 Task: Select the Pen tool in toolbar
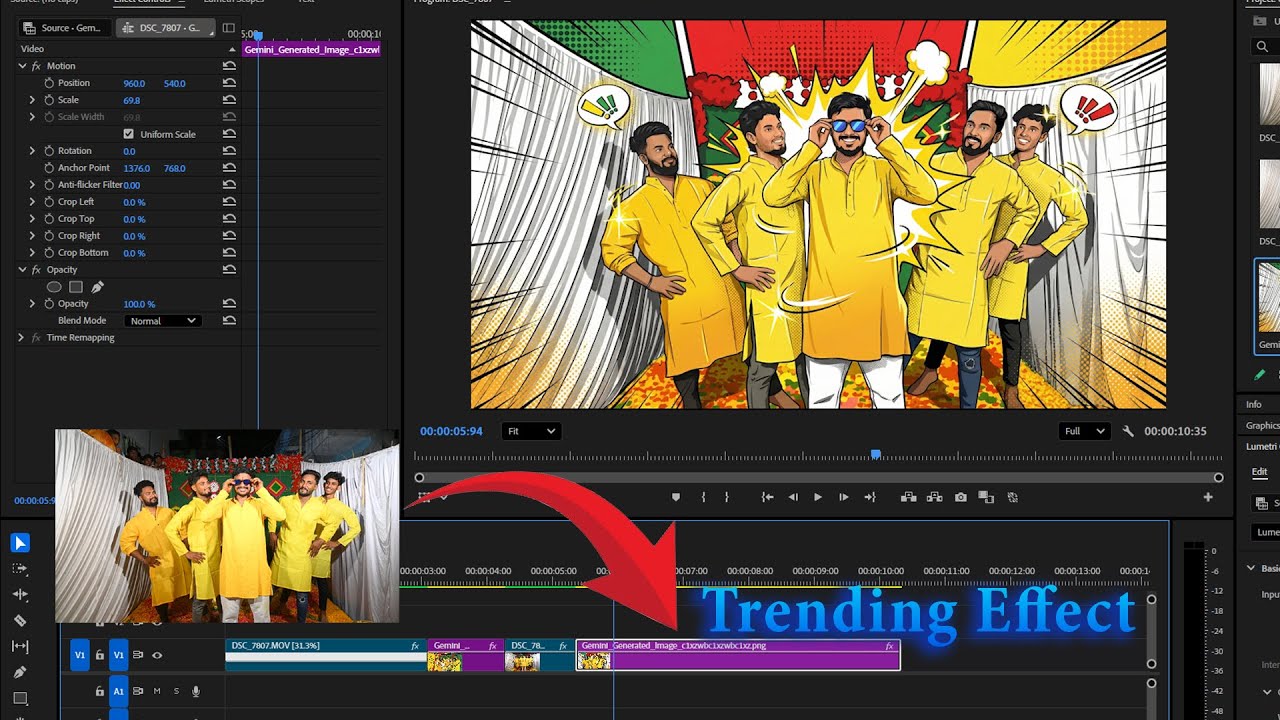click(x=20, y=672)
